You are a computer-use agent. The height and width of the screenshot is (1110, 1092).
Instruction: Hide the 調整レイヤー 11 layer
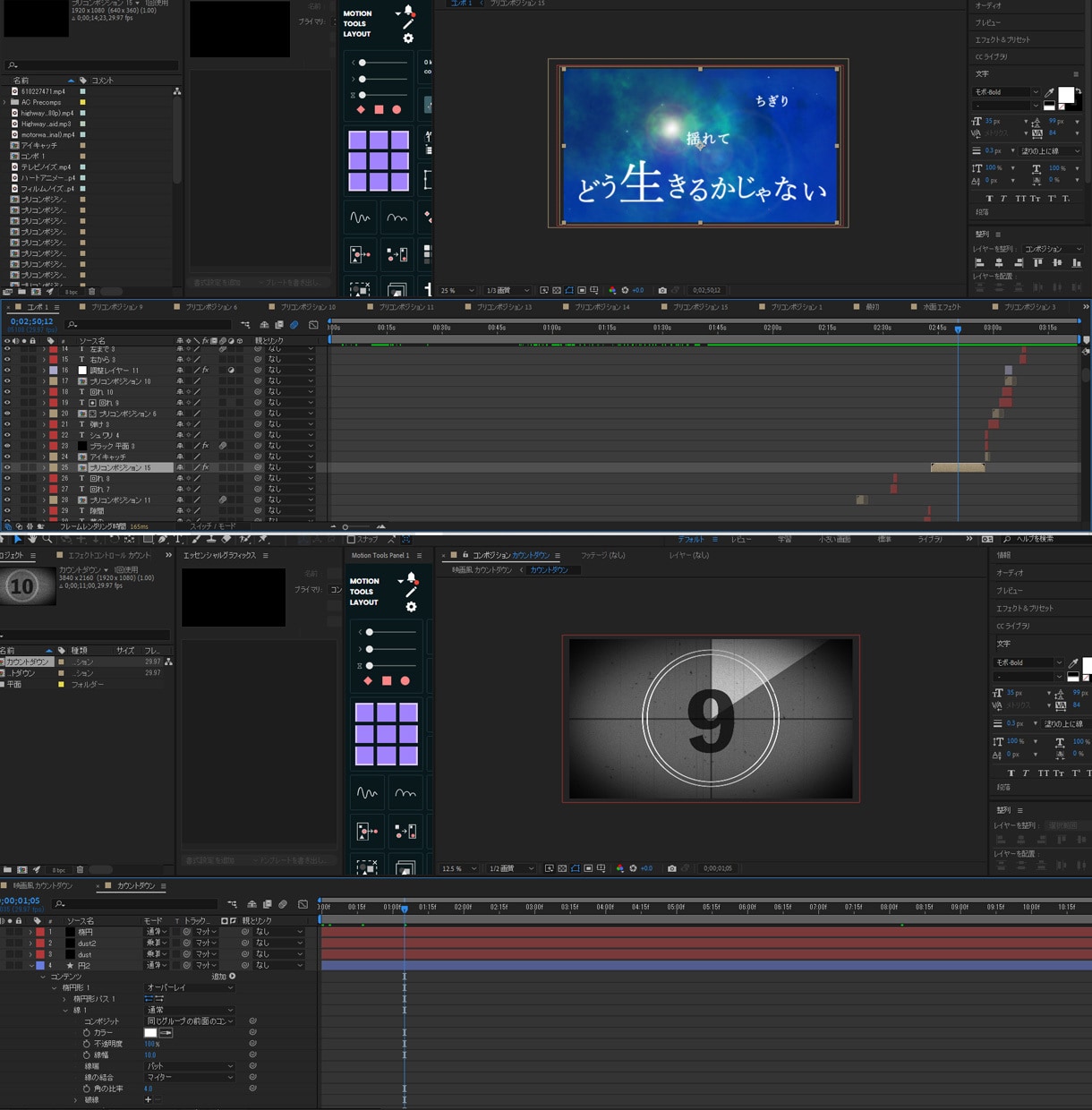click(7, 370)
